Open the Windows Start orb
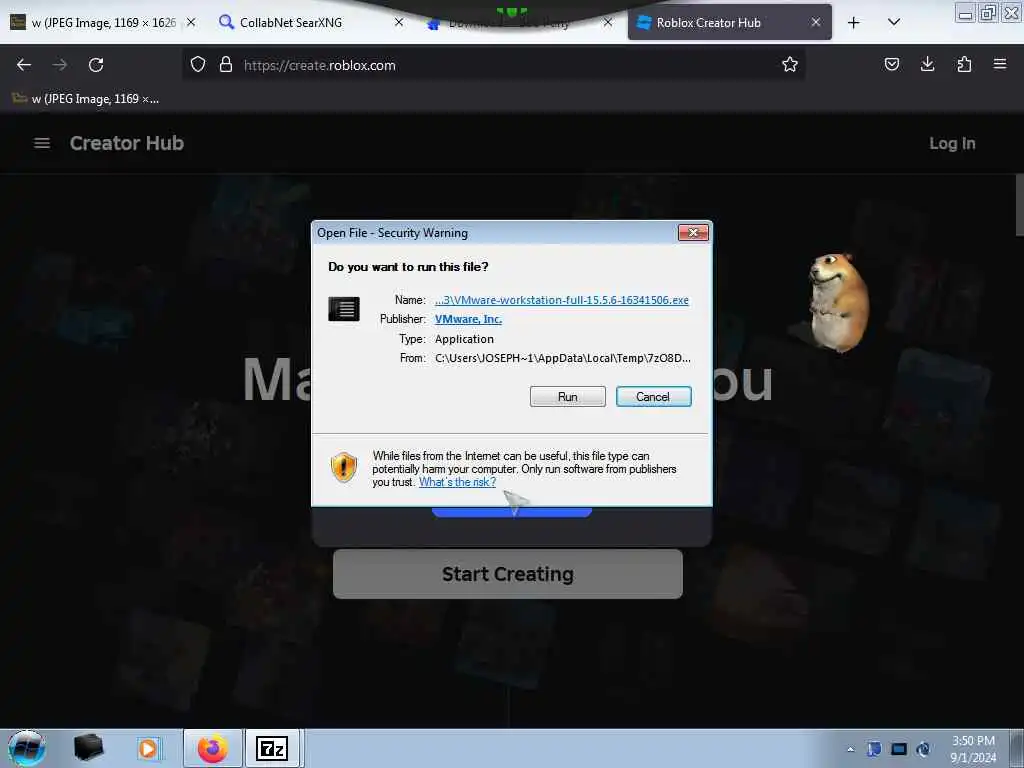Screen dimensions: 1024x768 (x=26, y=748)
